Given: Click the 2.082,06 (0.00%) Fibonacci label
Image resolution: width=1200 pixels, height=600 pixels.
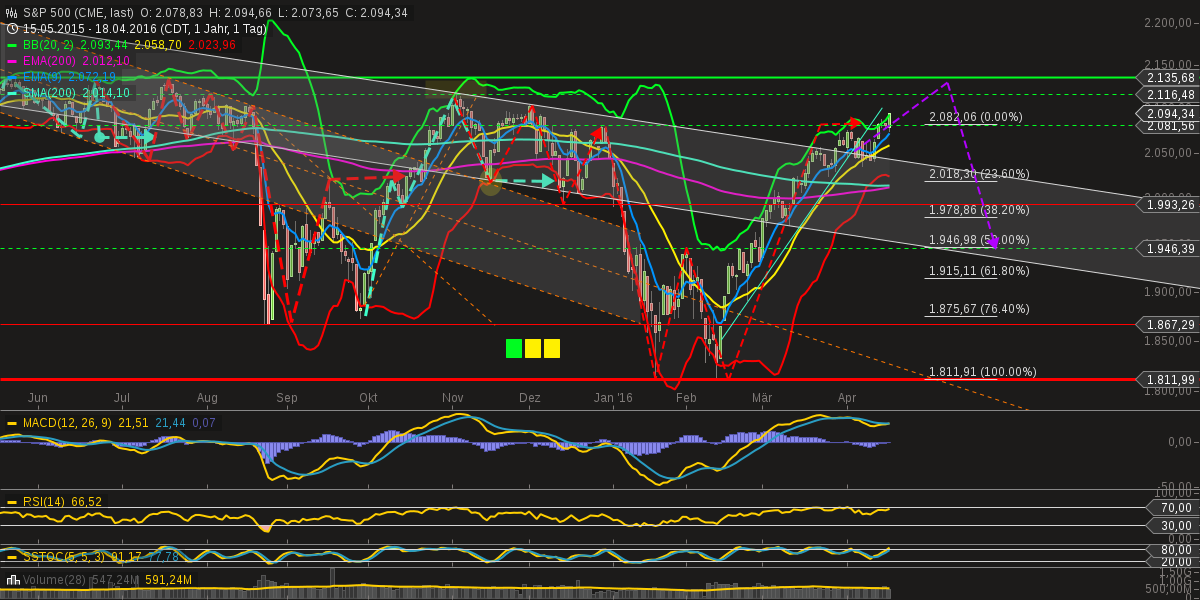Looking at the screenshot, I should (x=972, y=117).
